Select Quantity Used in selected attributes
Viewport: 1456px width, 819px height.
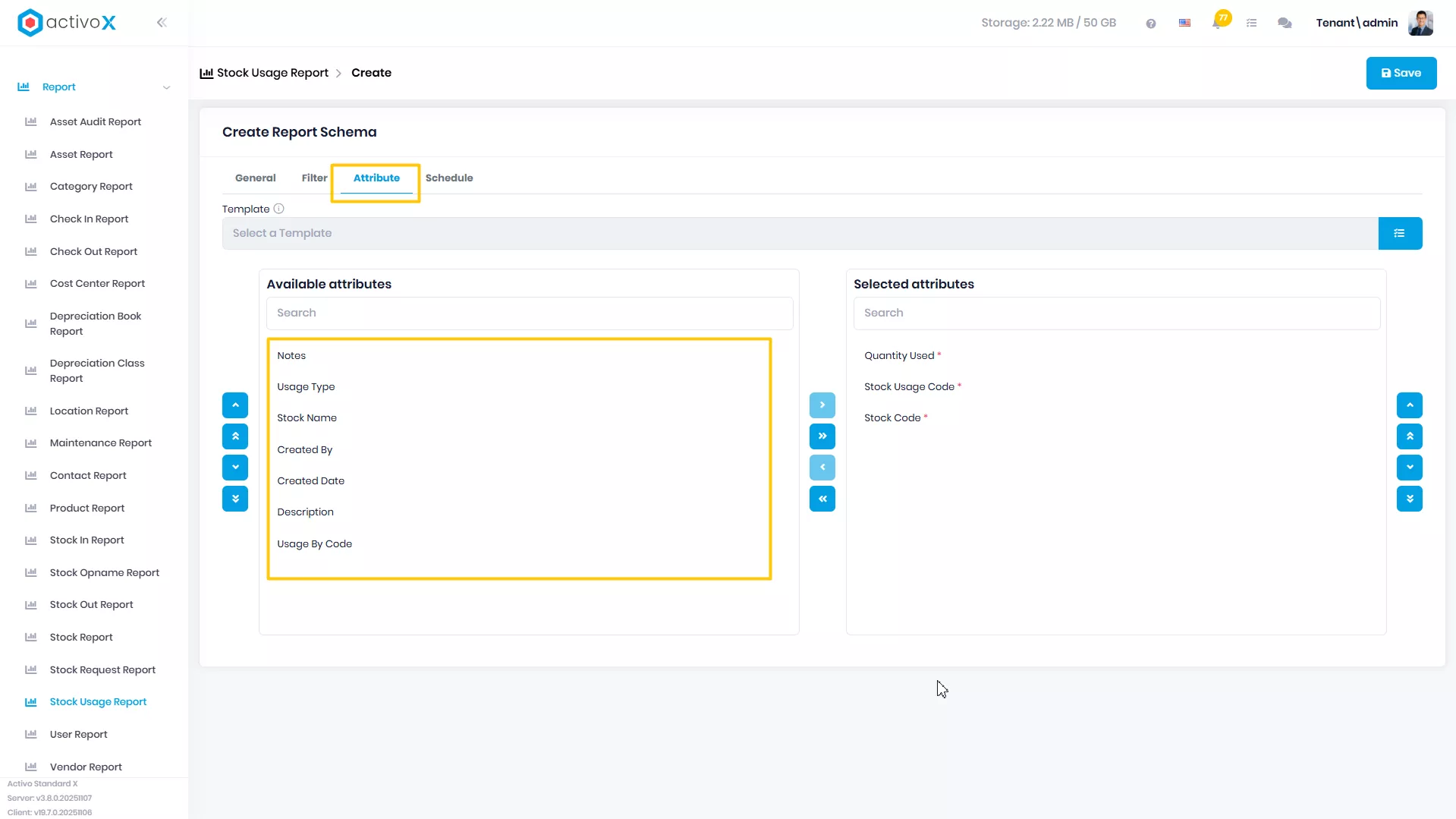pos(900,356)
